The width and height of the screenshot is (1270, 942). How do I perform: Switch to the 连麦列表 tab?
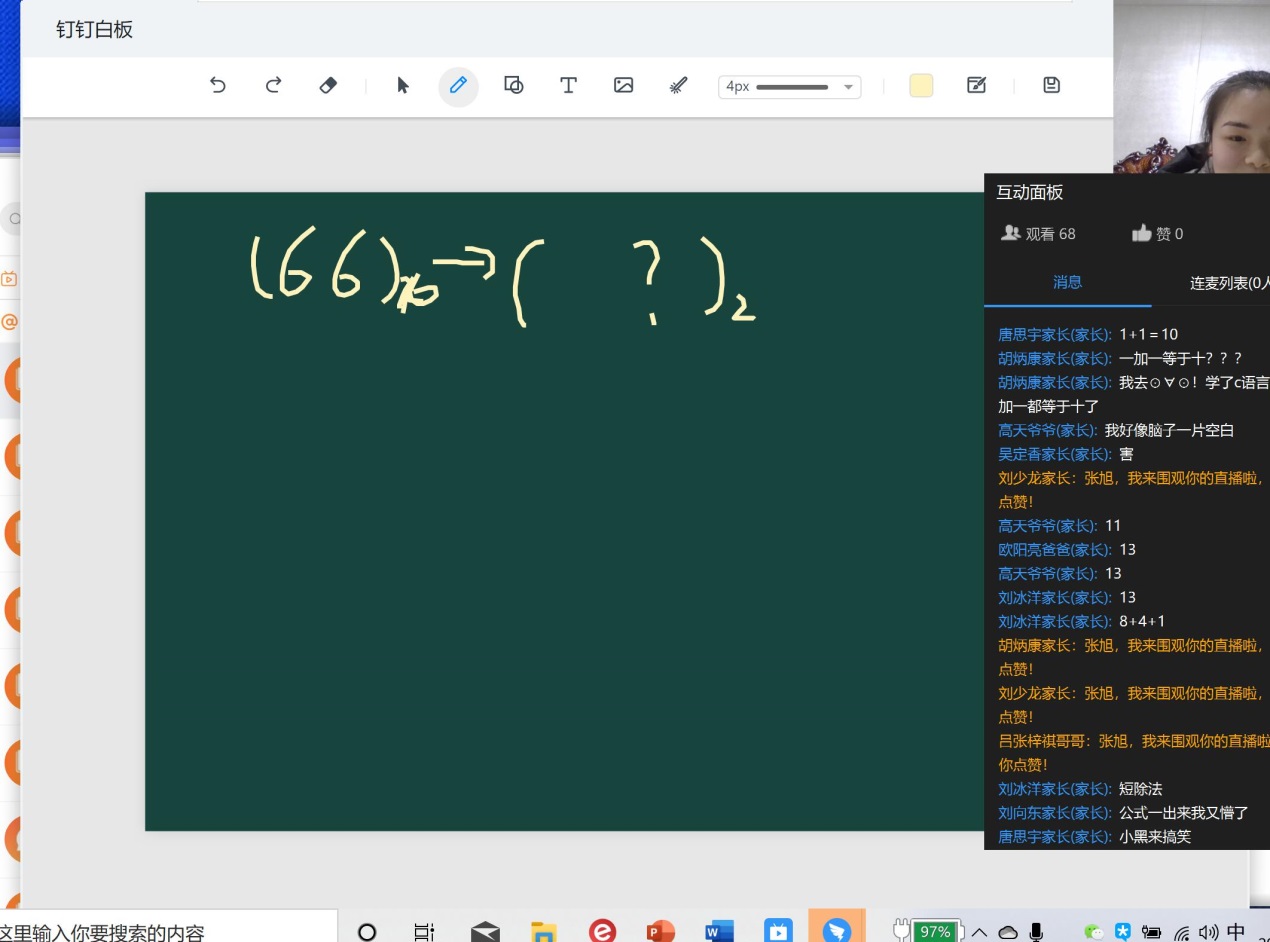1228,283
